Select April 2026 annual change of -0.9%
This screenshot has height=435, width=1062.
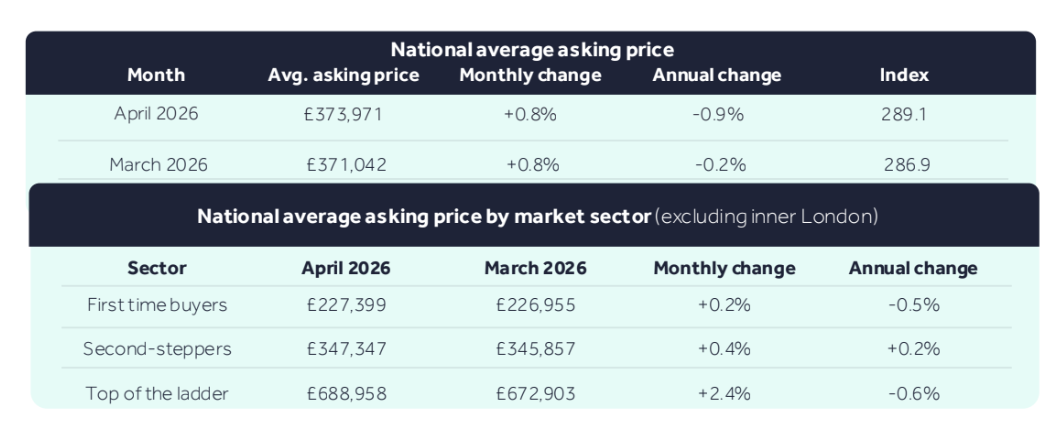pos(717,114)
